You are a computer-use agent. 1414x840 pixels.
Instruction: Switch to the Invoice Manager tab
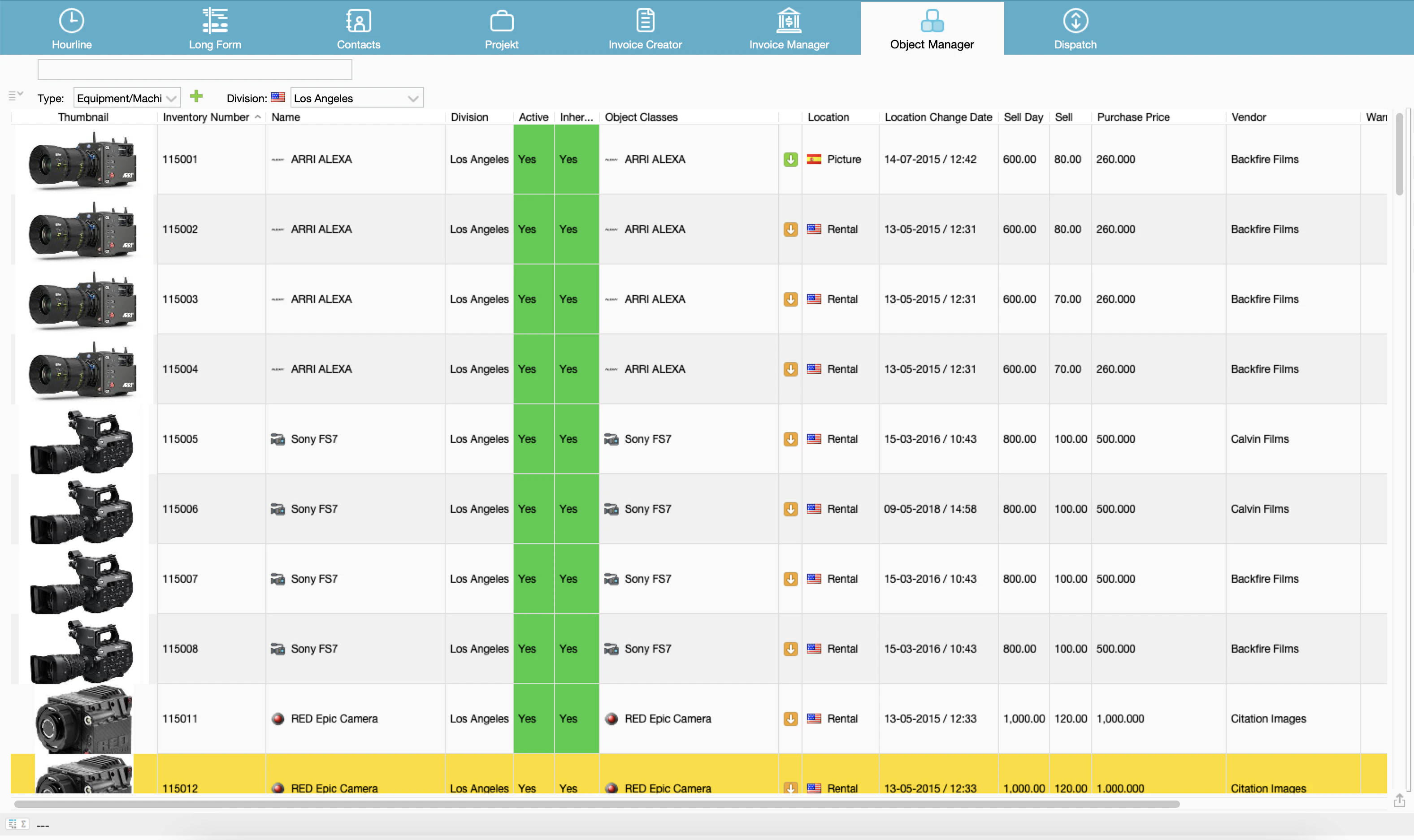coord(789,28)
